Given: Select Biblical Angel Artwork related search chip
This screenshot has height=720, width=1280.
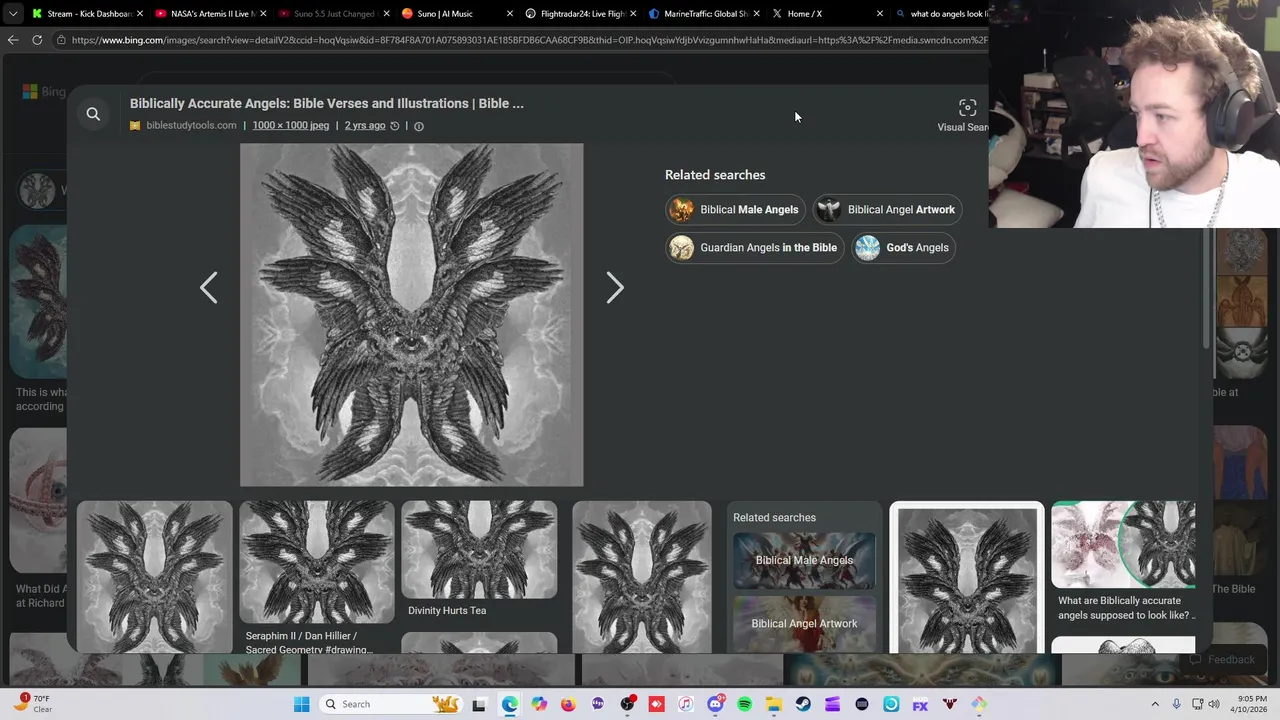Looking at the screenshot, I should click(888, 210).
